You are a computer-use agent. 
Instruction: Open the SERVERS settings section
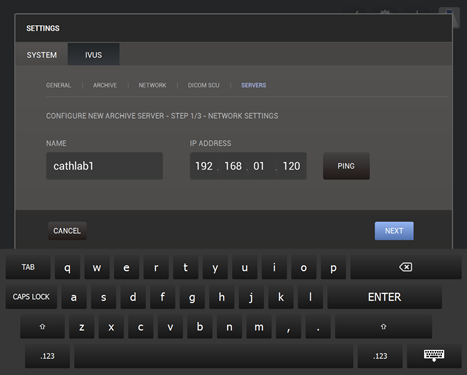click(x=254, y=85)
